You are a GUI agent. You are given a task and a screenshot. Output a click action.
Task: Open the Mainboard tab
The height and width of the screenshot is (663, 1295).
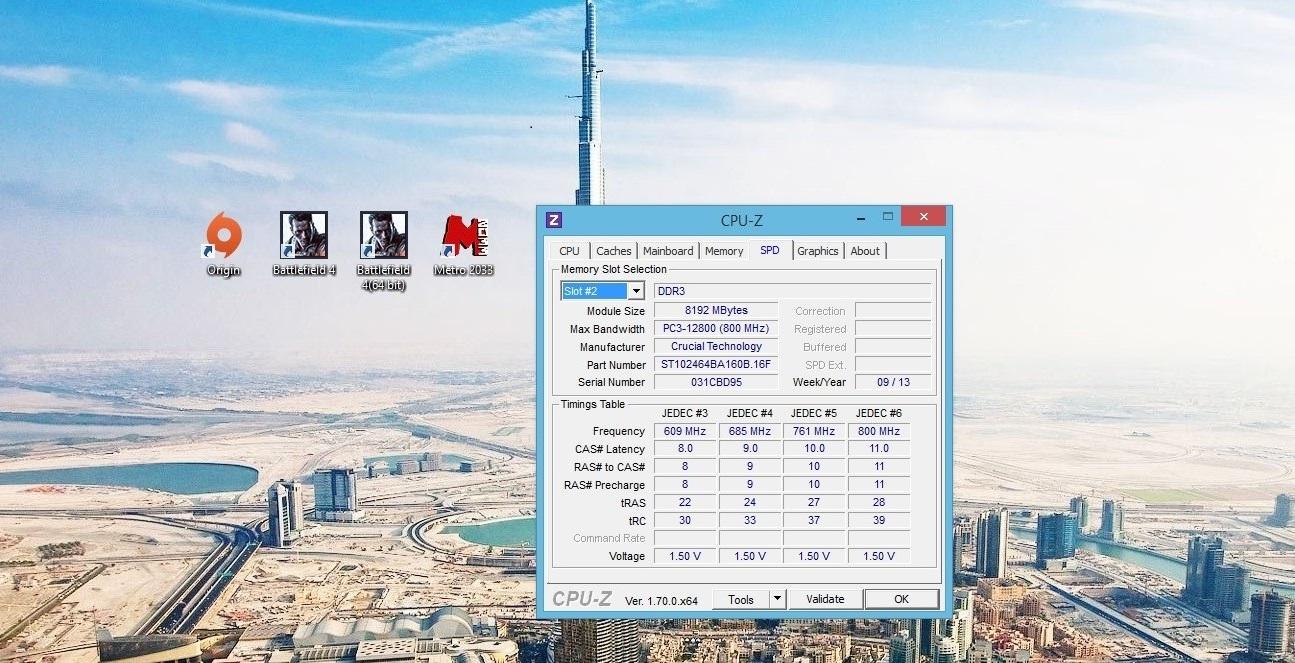point(668,251)
